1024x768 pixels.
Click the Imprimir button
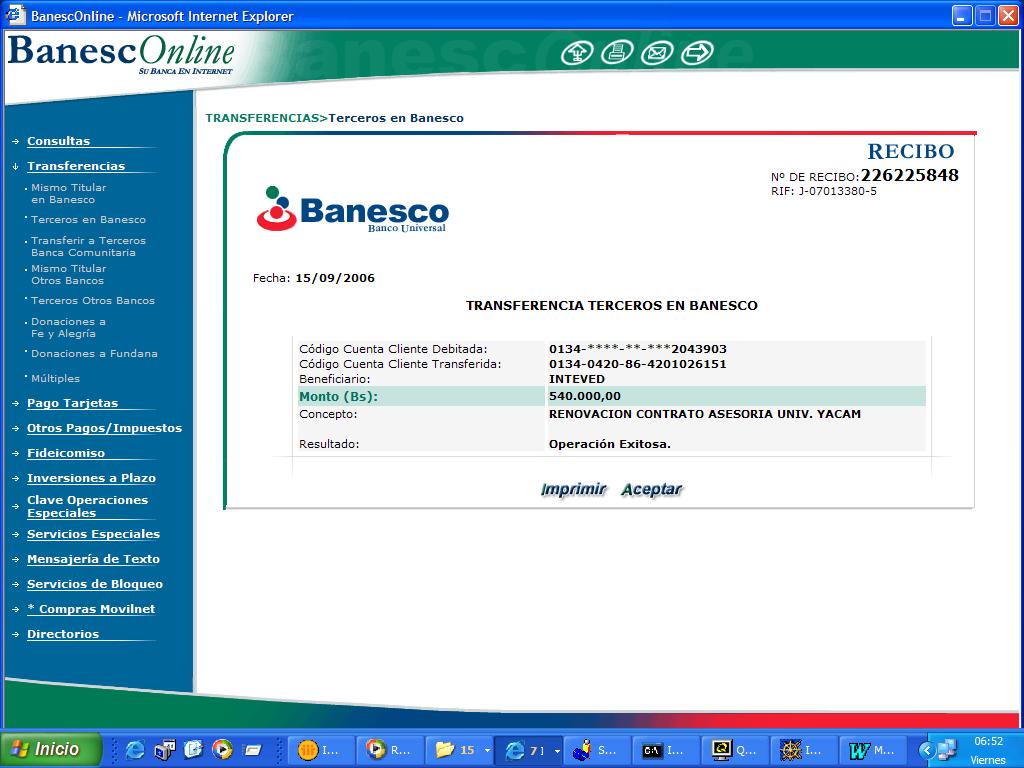click(x=574, y=489)
